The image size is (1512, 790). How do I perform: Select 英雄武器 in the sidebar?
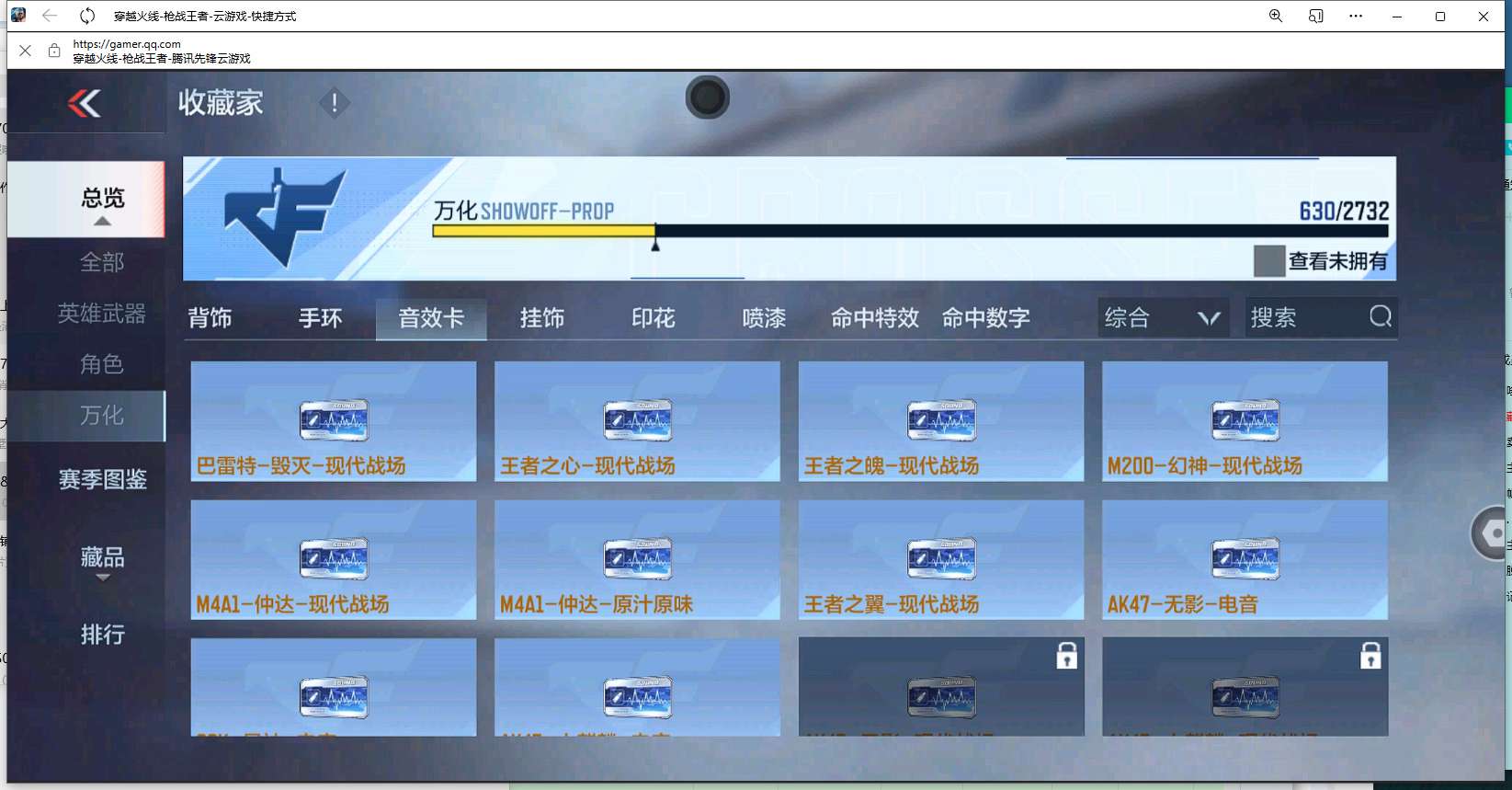click(x=102, y=314)
